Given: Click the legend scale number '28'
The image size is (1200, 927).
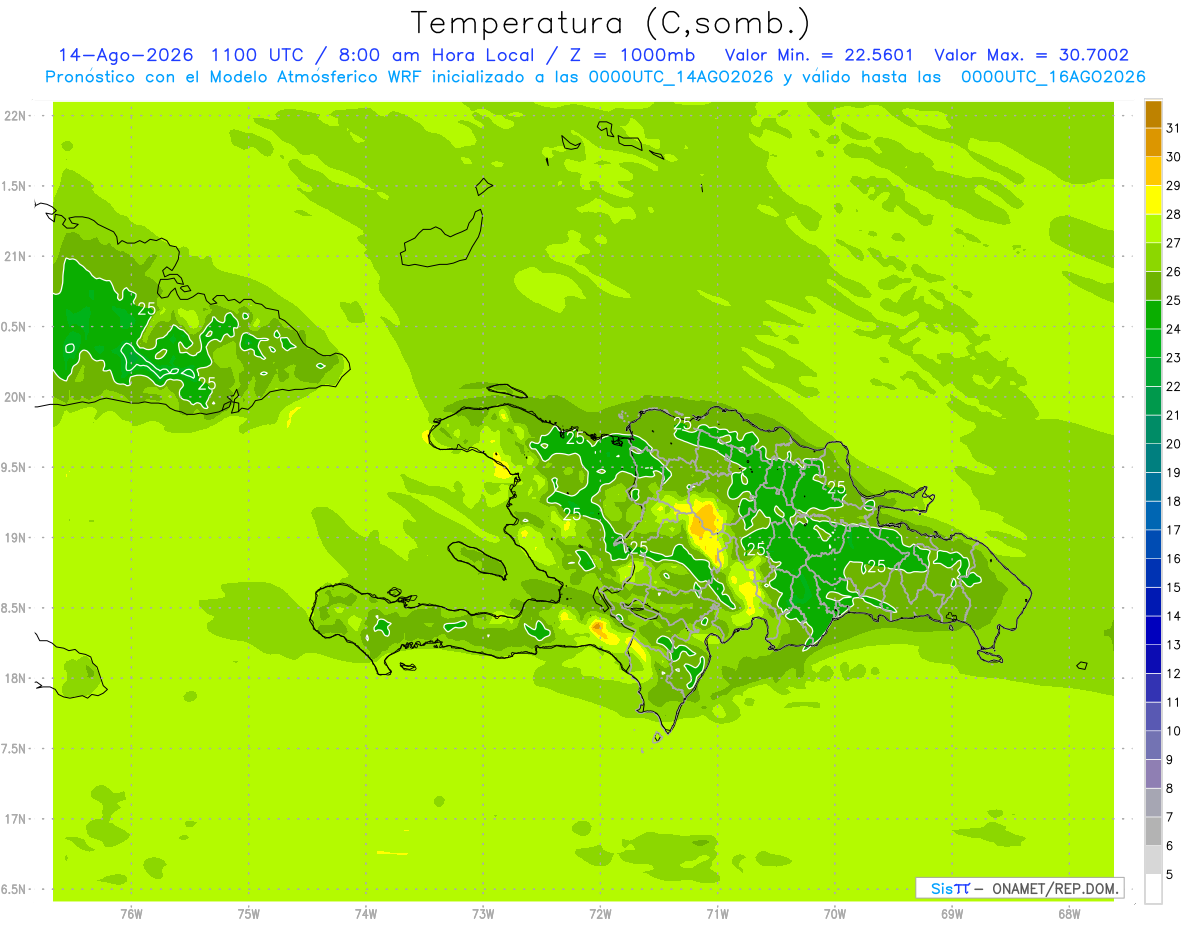Looking at the screenshot, I should pos(1173,215).
